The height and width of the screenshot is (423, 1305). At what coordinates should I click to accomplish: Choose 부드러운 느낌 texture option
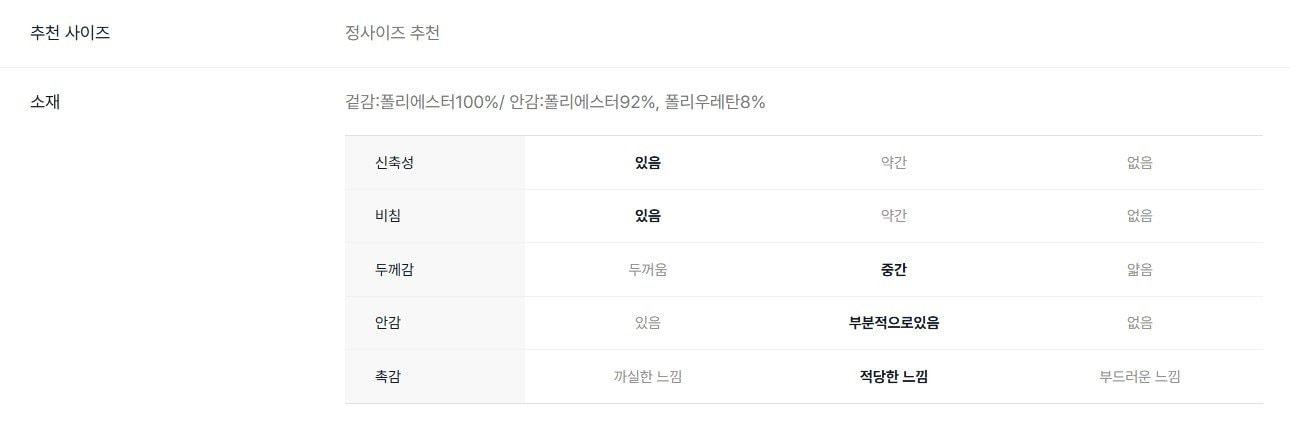(x=1139, y=377)
